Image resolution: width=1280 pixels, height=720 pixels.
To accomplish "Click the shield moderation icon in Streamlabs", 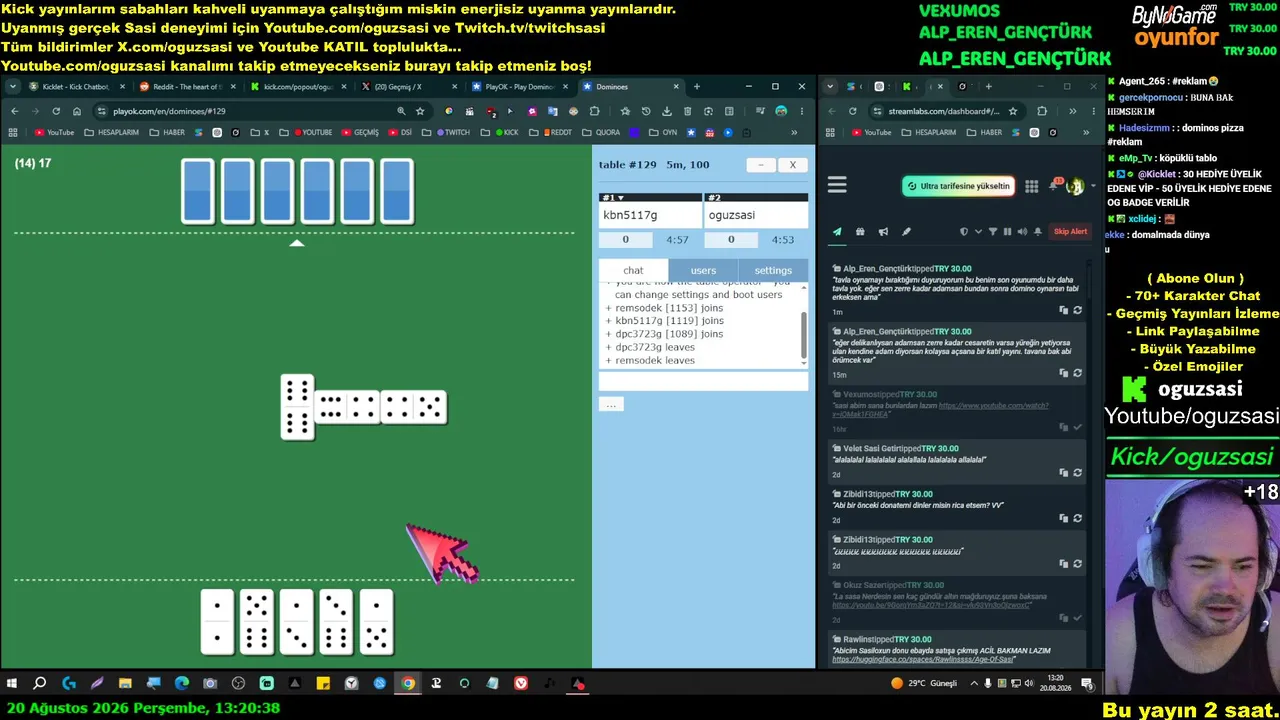I will click(x=964, y=232).
